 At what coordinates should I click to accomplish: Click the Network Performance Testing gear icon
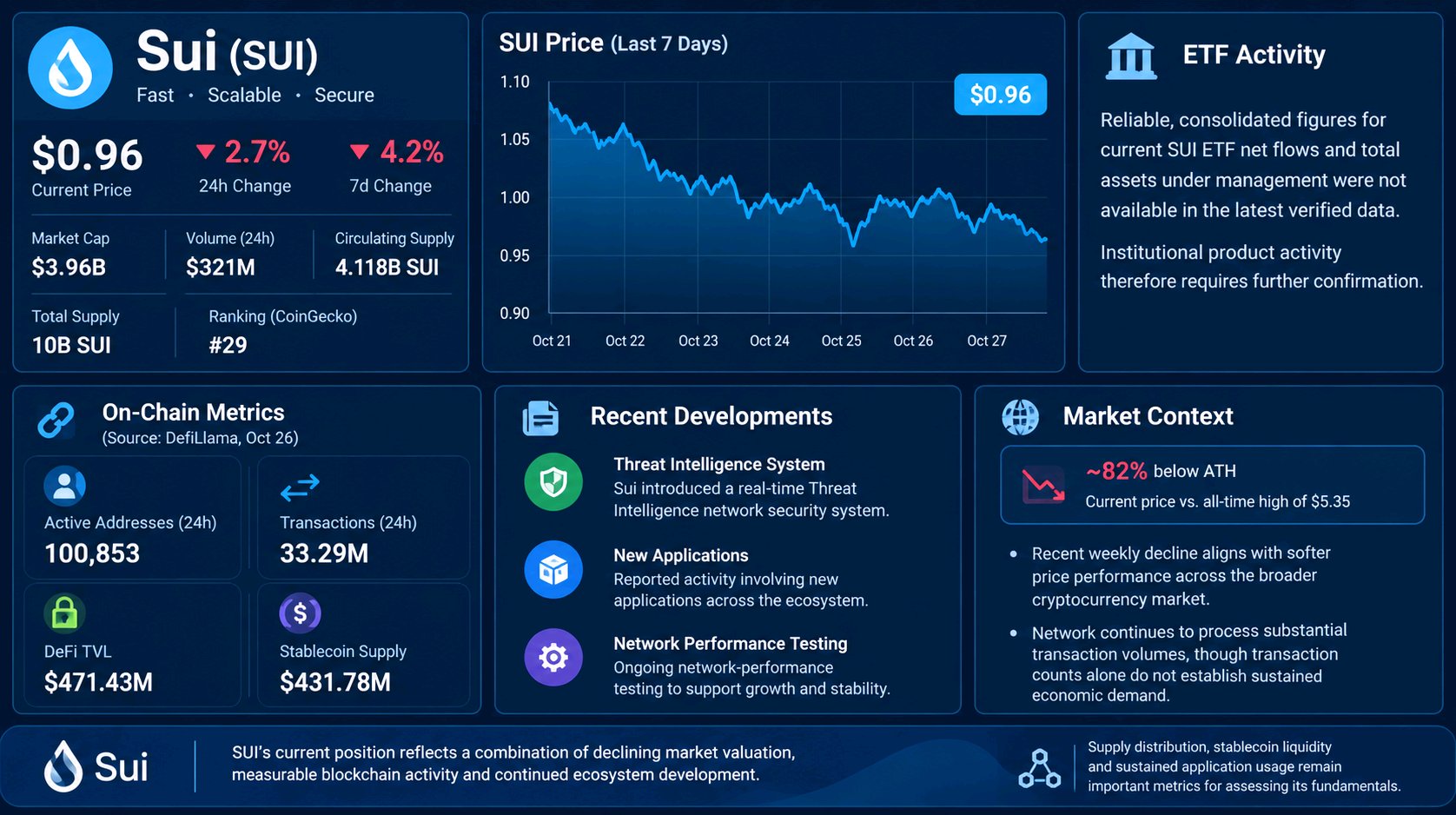[553, 658]
